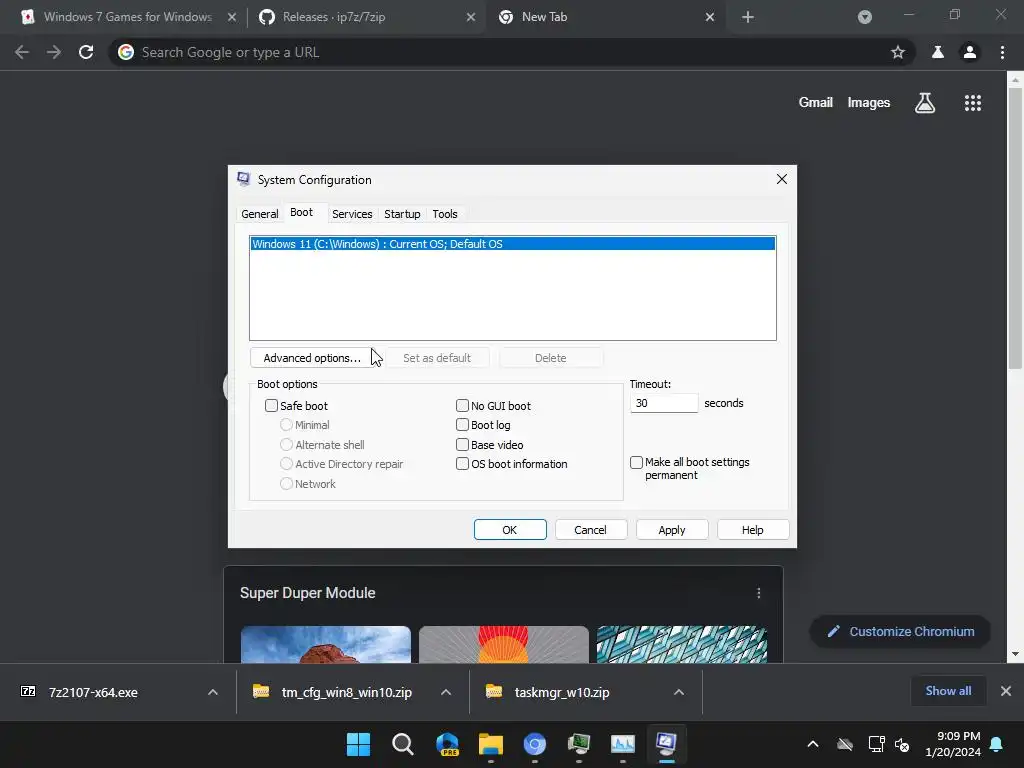Check Make all boot settings permanent
1024x768 pixels.
(x=636, y=462)
